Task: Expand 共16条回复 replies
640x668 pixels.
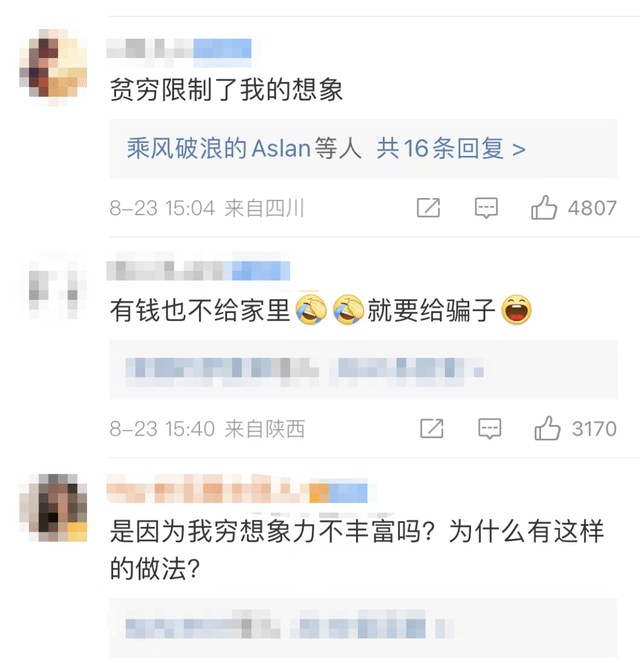Action: [451, 149]
